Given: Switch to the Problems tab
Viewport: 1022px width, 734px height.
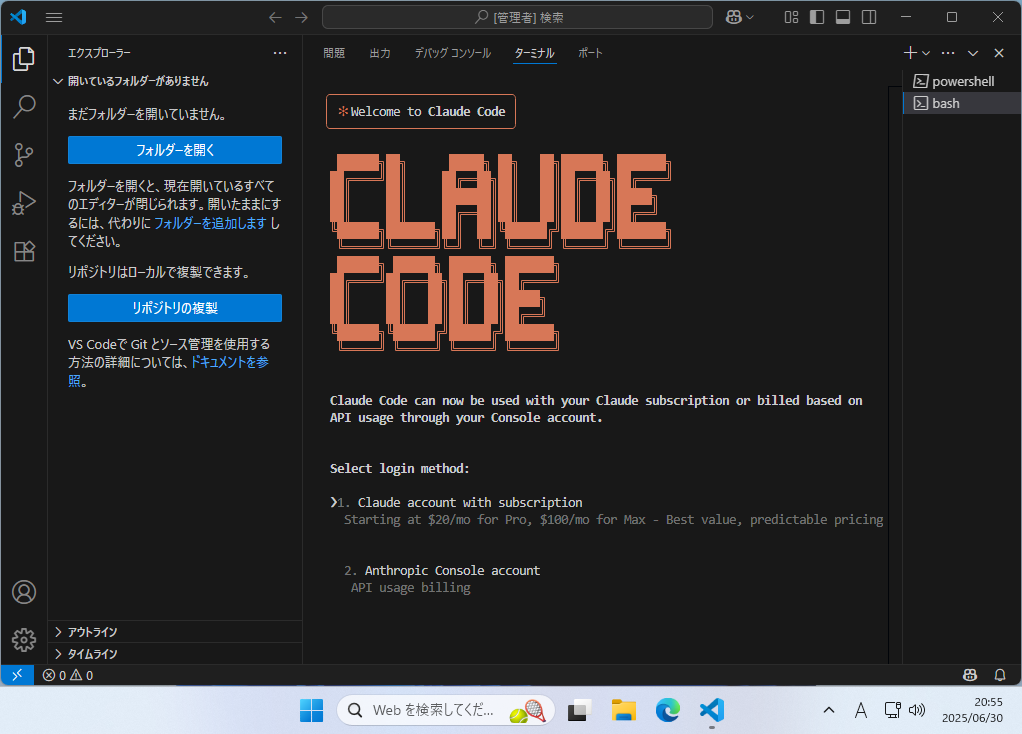Looking at the screenshot, I should 334,53.
